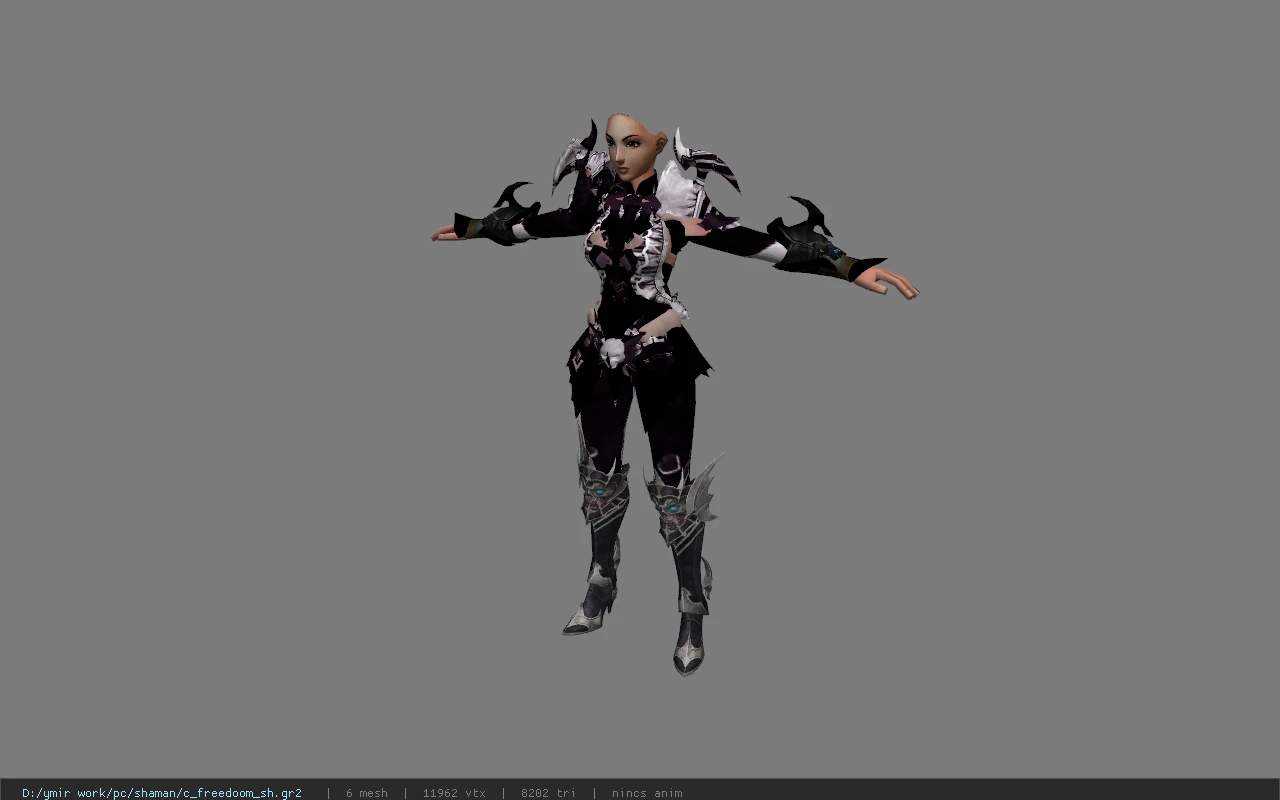
Task: Click the 'nincs anim' status entry
Action: pyautogui.click(x=647, y=793)
